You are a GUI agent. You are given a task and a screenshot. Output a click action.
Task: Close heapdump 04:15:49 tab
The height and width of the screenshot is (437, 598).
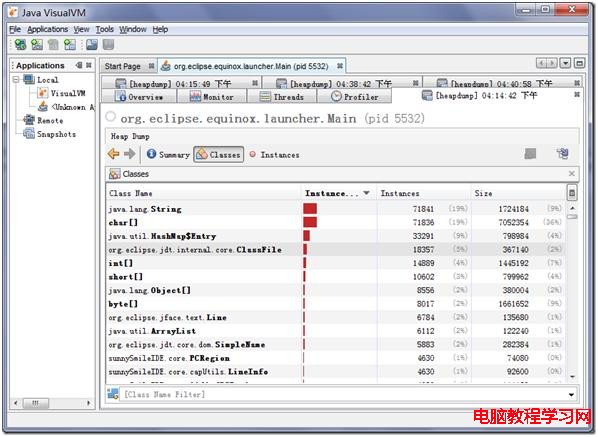pyautogui.click(x=255, y=83)
